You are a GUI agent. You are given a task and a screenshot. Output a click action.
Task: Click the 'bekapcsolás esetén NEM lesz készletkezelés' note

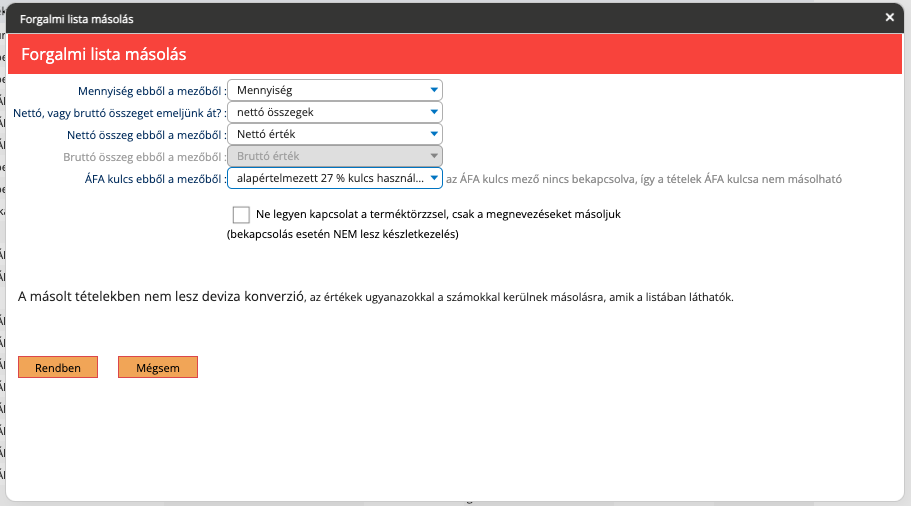click(343, 235)
